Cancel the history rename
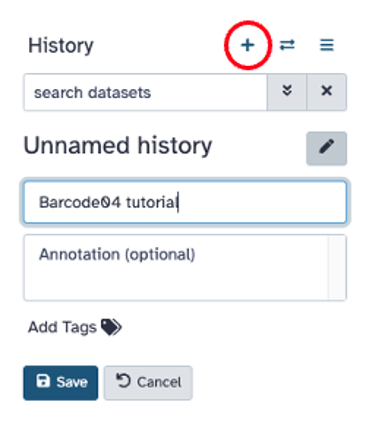 click(148, 383)
